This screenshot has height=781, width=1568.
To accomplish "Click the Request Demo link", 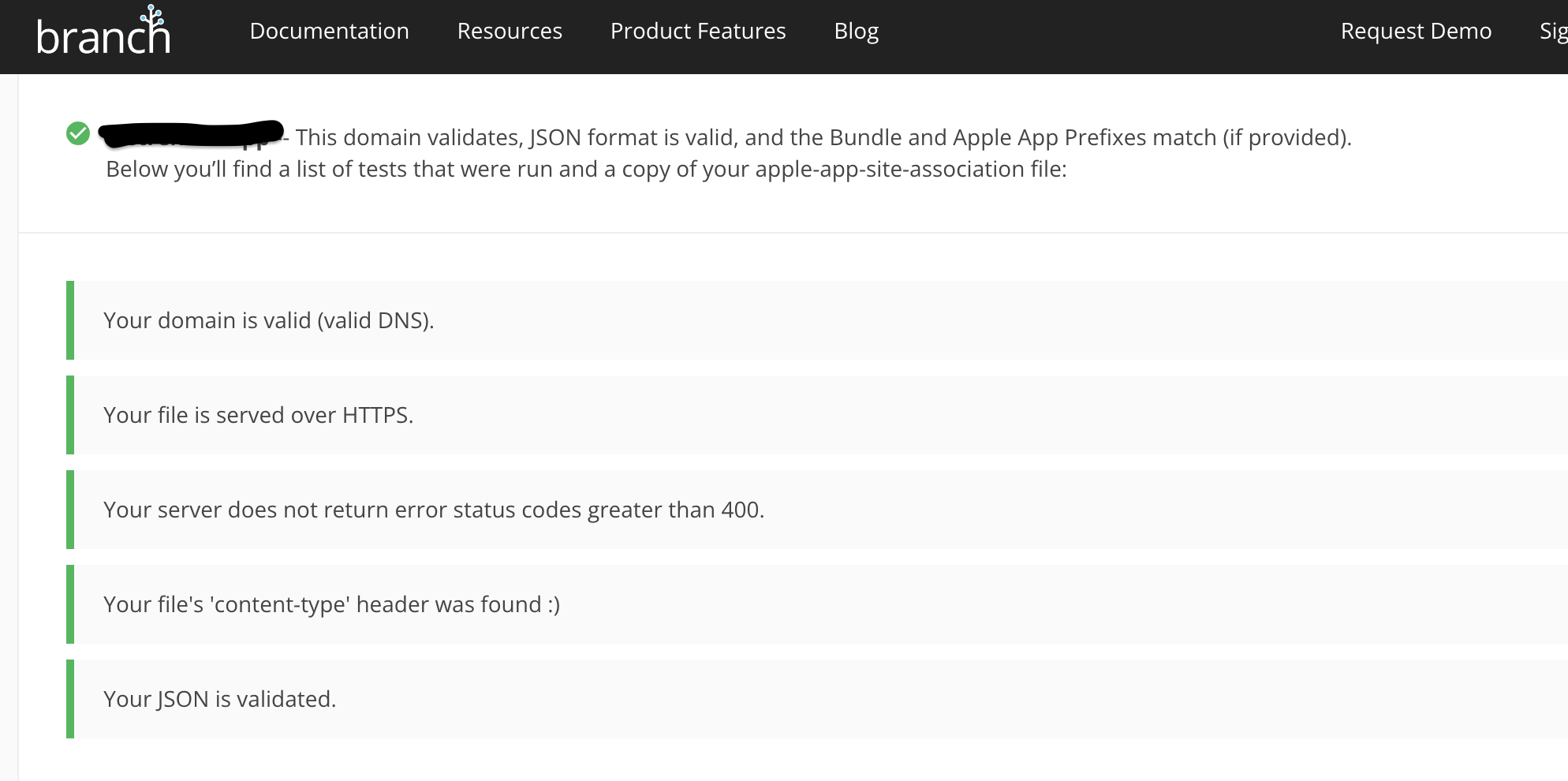I will [1416, 31].
